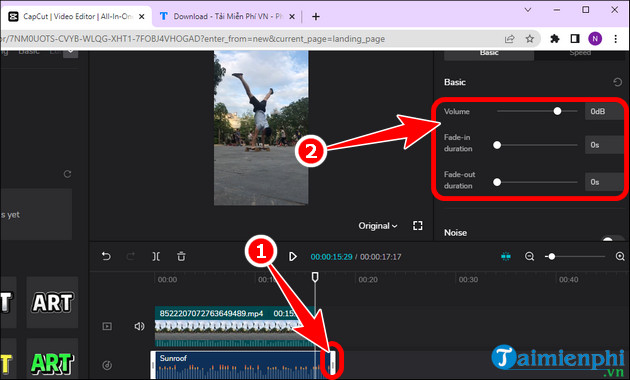The width and height of the screenshot is (630, 380).
Task: Zoom out the timeline
Action: point(530,256)
